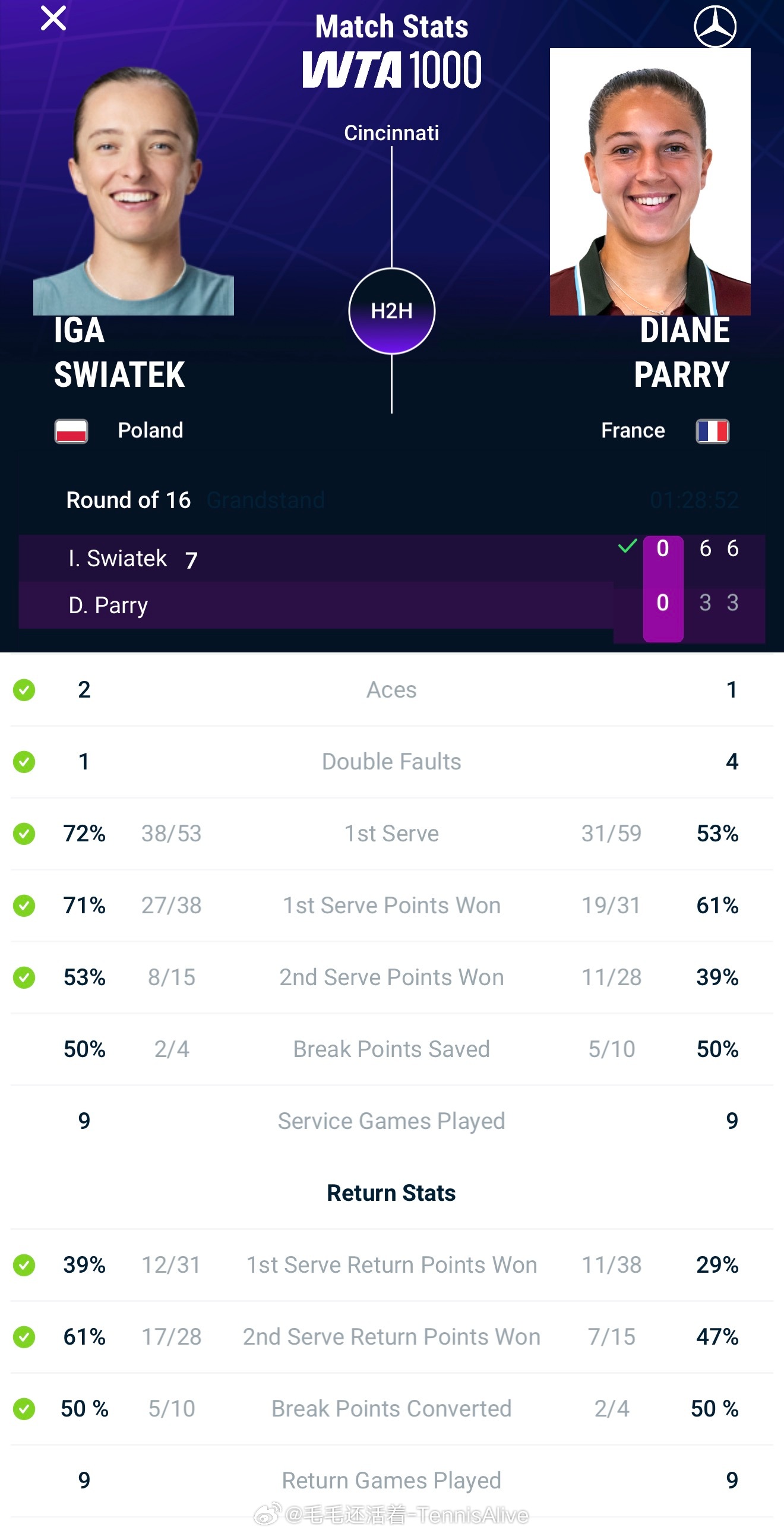Tap the I. Swiatek scoreboard row

click(391, 558)
